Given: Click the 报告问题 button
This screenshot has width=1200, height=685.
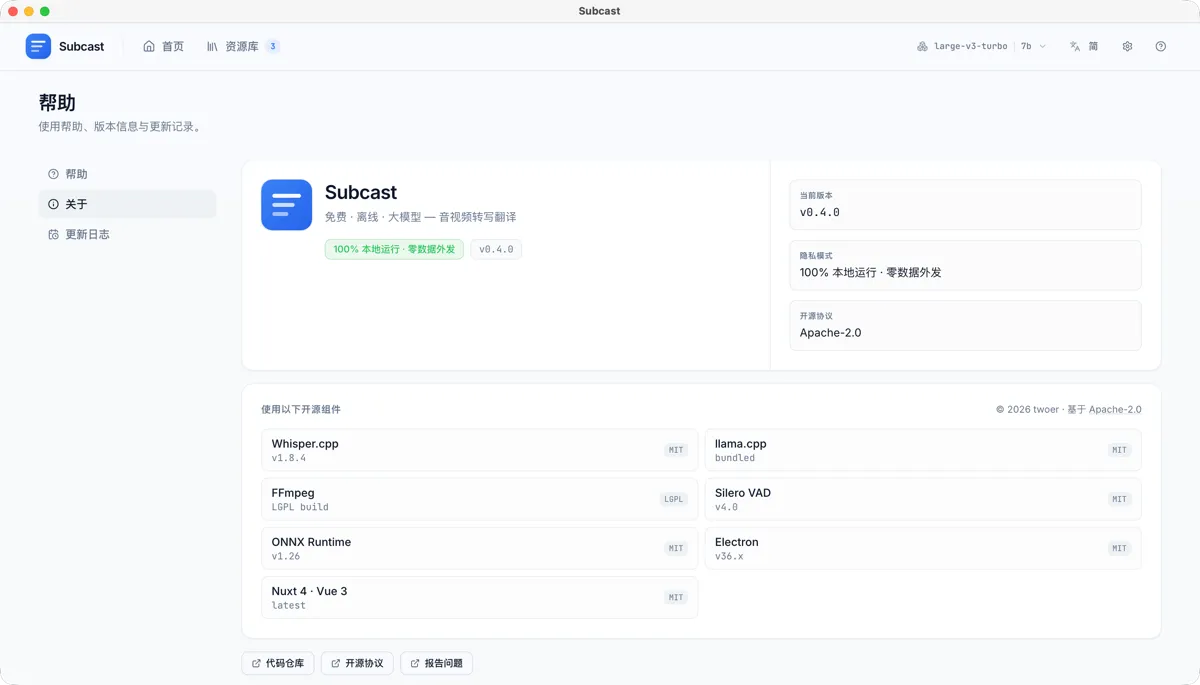Looking at the screenshot, I should click(x=436, y=663).
